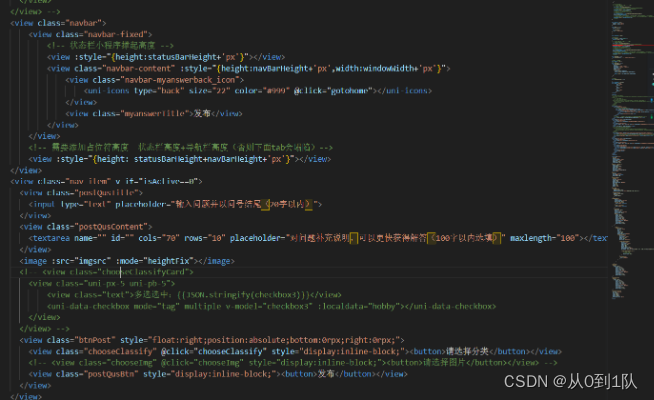Click windowWidth+'px' in the navbar-content style

399,68
